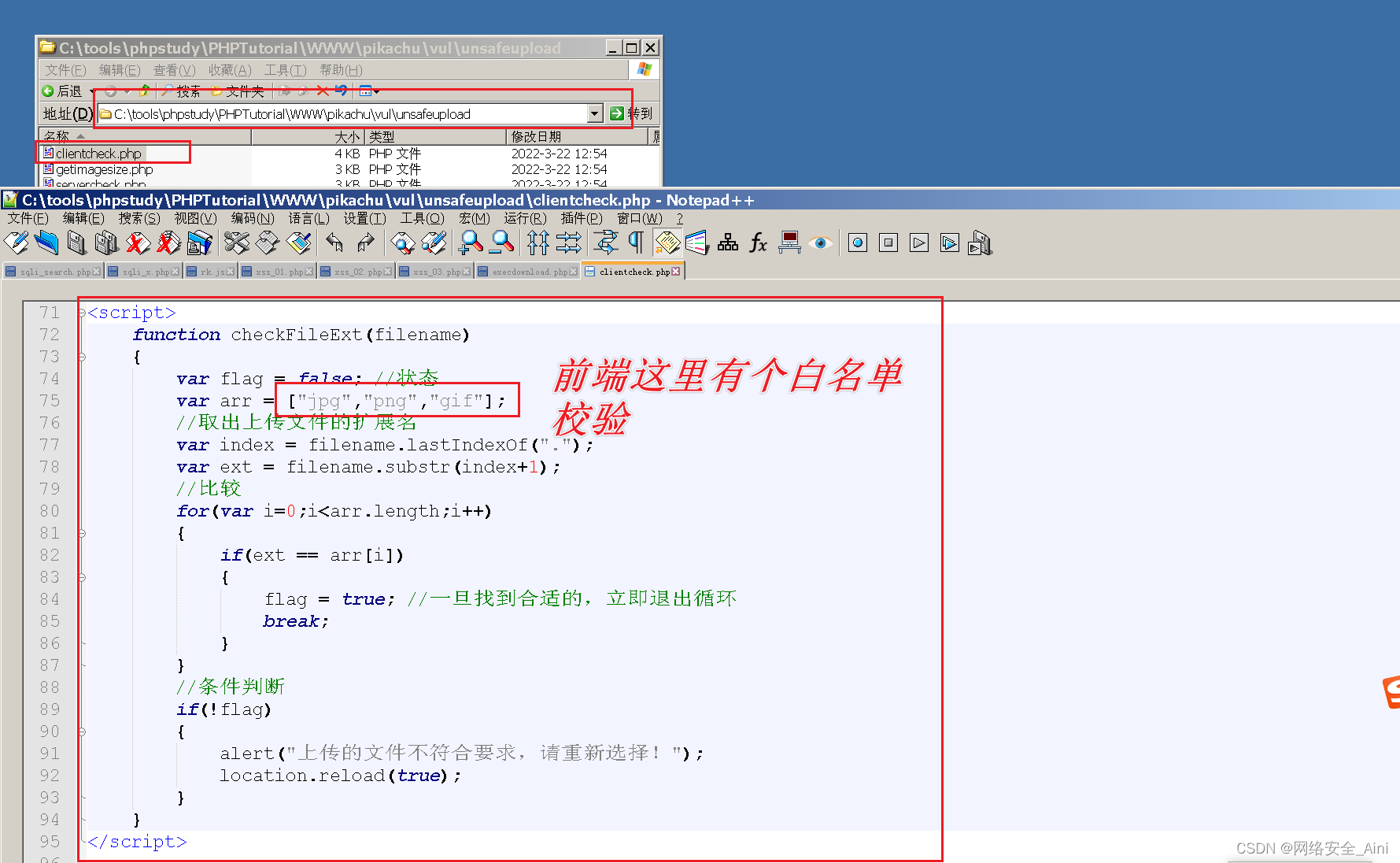Click the Zoom In magnifier icon
The image size is (1400, 863).
(x=471, y=243)
